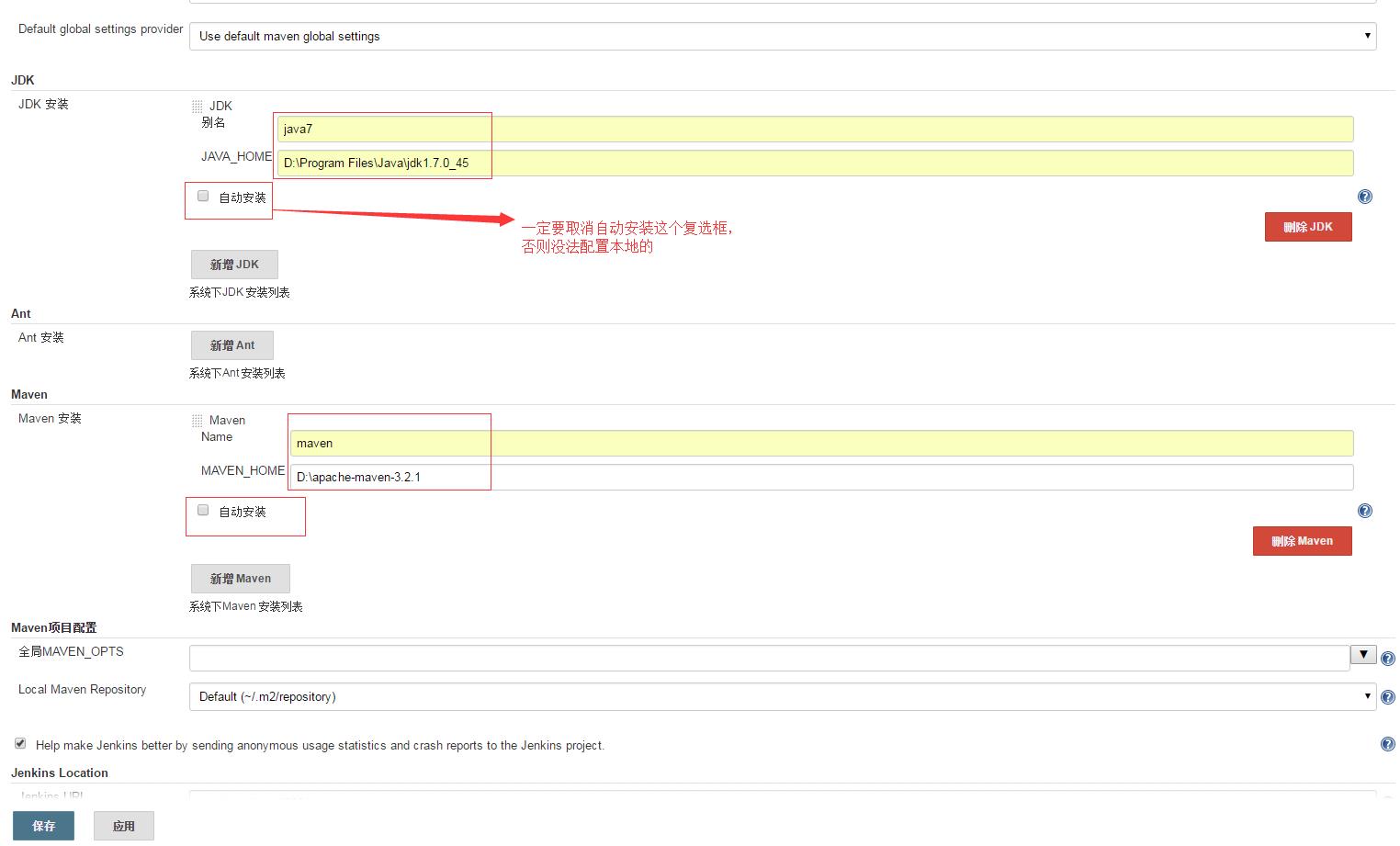Focus the JAVA_HOME path field
The height and width of the screenshot is (846, 1400).
tap(816, 163)
